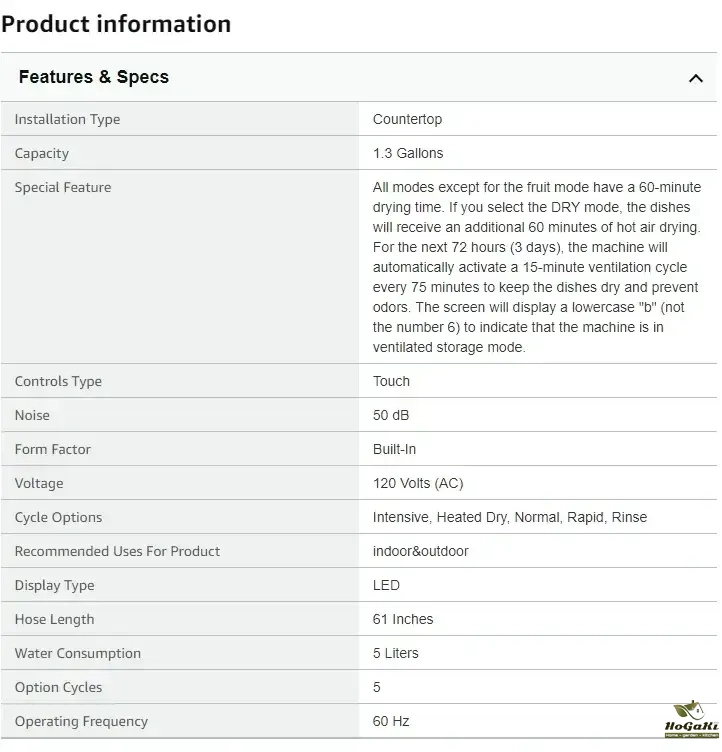This screenshot has height=752, width=722.
Task: Click the 50 dB noise value
Action: [x=391, y=415]
